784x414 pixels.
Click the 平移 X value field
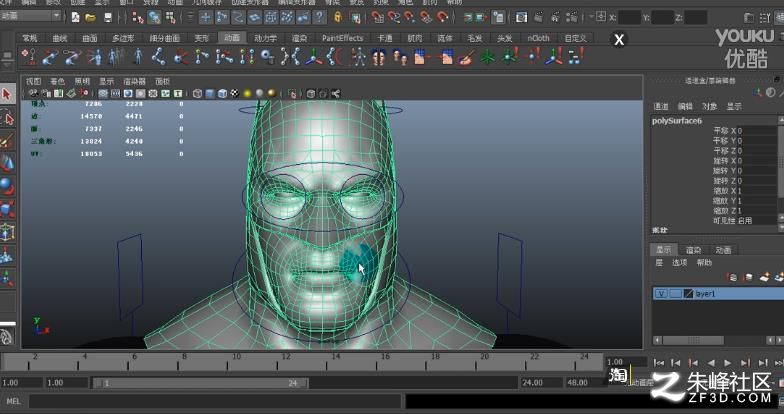[756, 130]
